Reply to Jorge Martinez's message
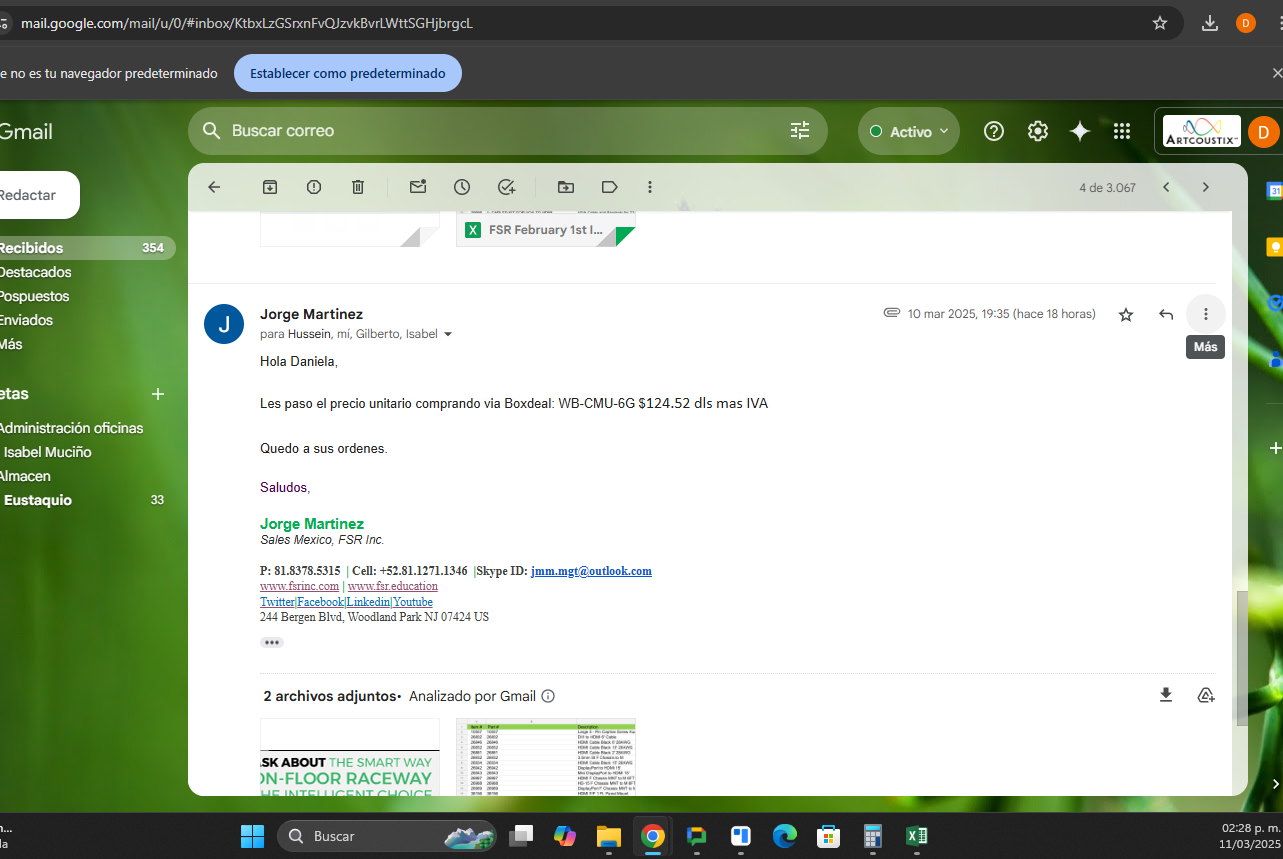1283x859 pixels. click(x=1166, y=314)
